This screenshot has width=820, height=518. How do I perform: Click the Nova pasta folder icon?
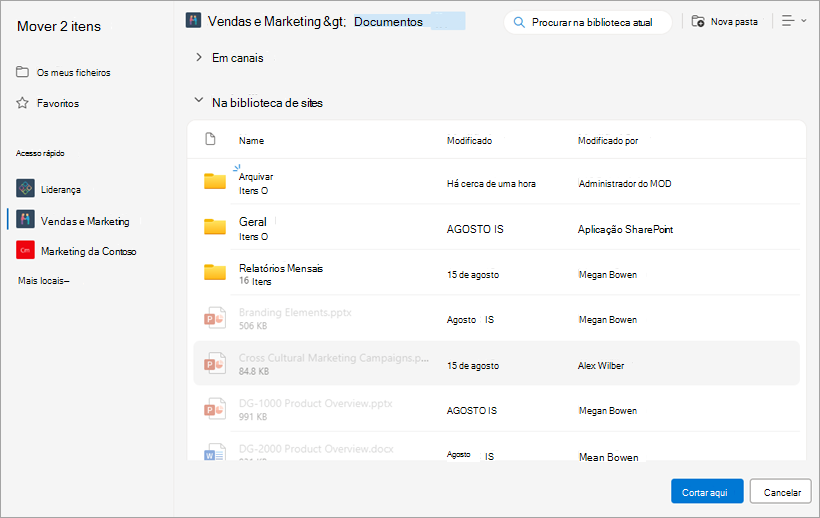698,21
